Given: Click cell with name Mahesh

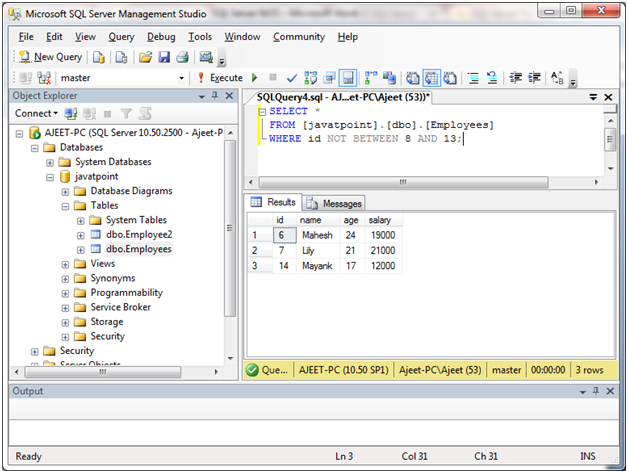Looking at the screenshot, I should tap(318, 235).
